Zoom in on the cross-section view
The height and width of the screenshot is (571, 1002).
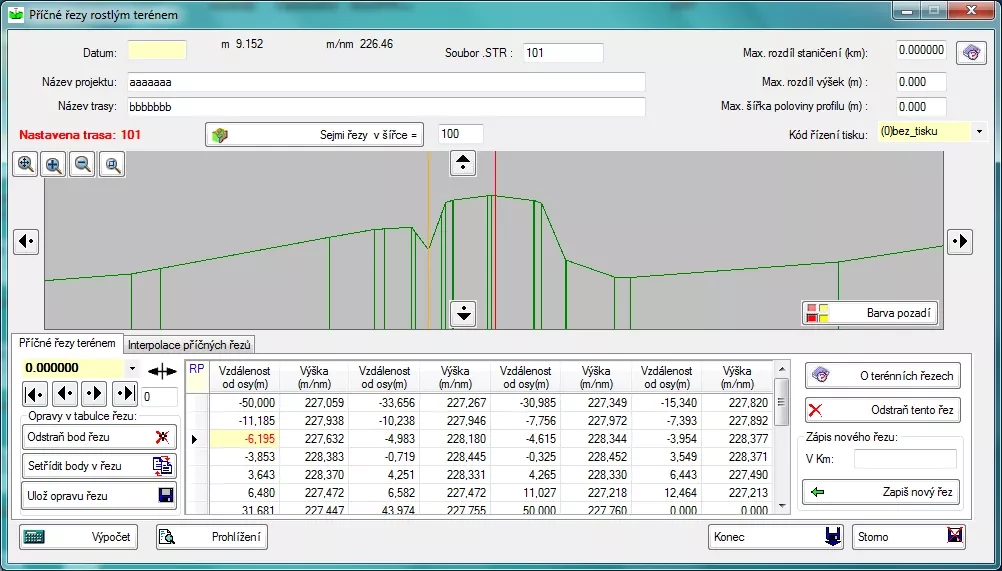click(54, 165)
